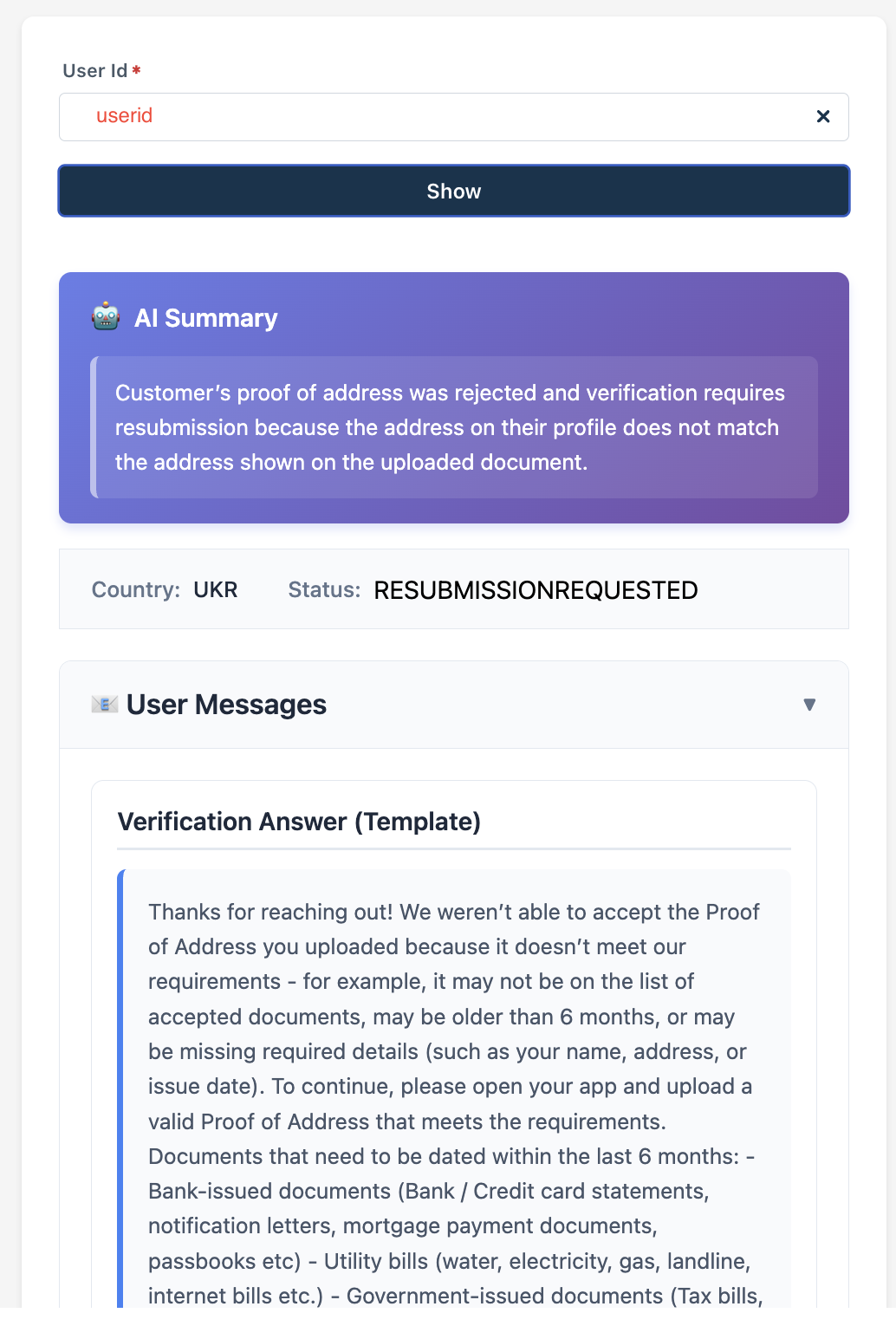The image size is (896, 1326).
Task: Click the User Id field label
Action: (95, 71)
